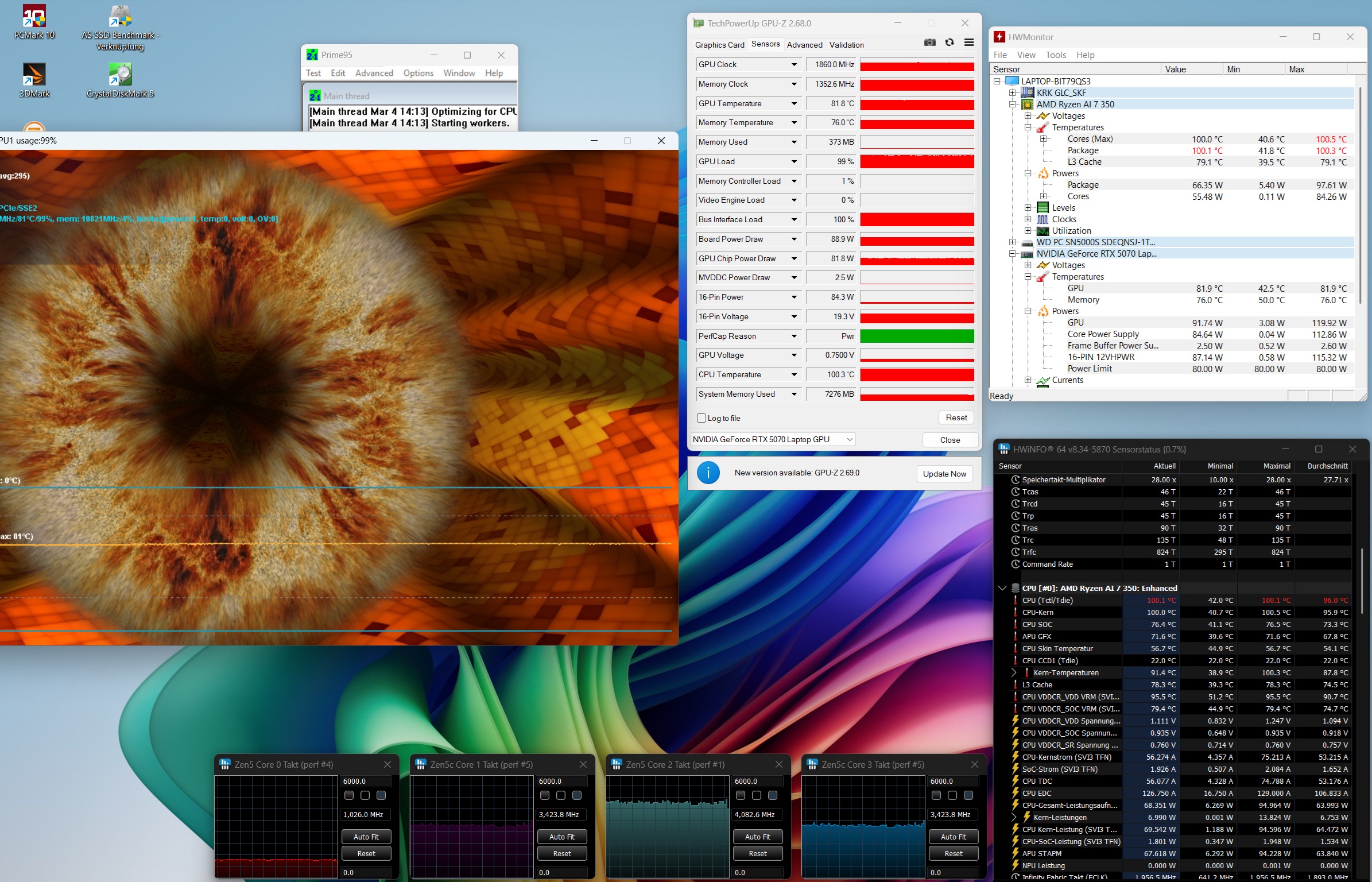This screenshot has width=1372, height=882.
Task: Click the Update Now button
Action: pos(944,474)
